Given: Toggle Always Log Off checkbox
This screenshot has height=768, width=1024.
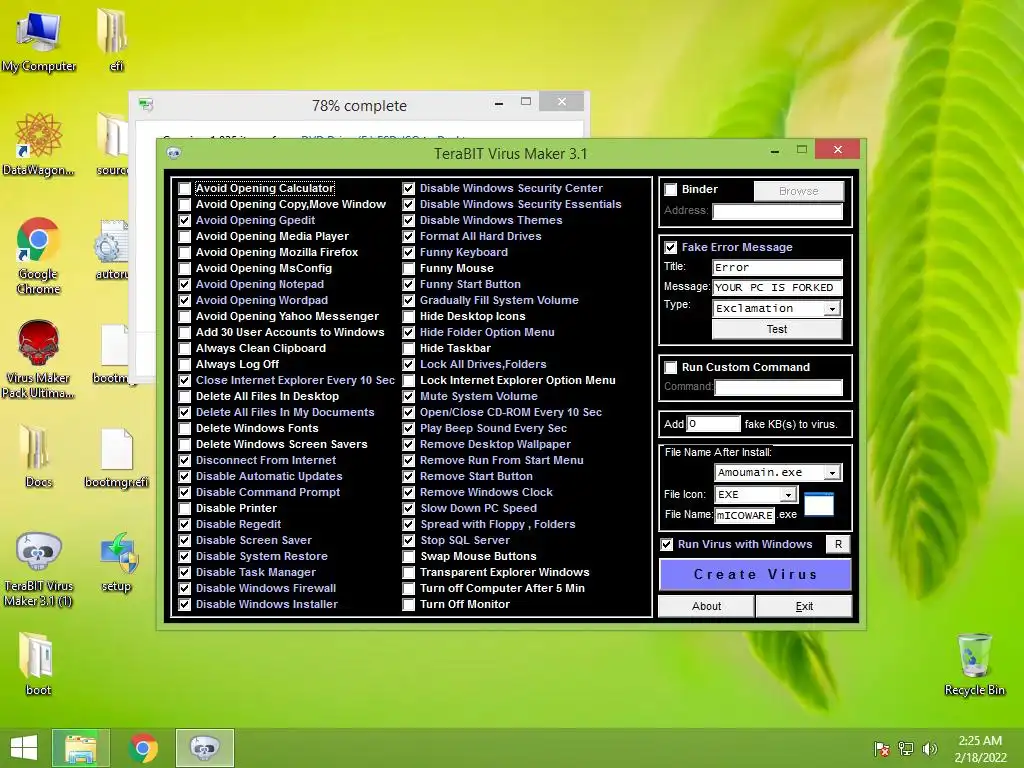Looking at the screenshot, I should click(x=185, y=364).
